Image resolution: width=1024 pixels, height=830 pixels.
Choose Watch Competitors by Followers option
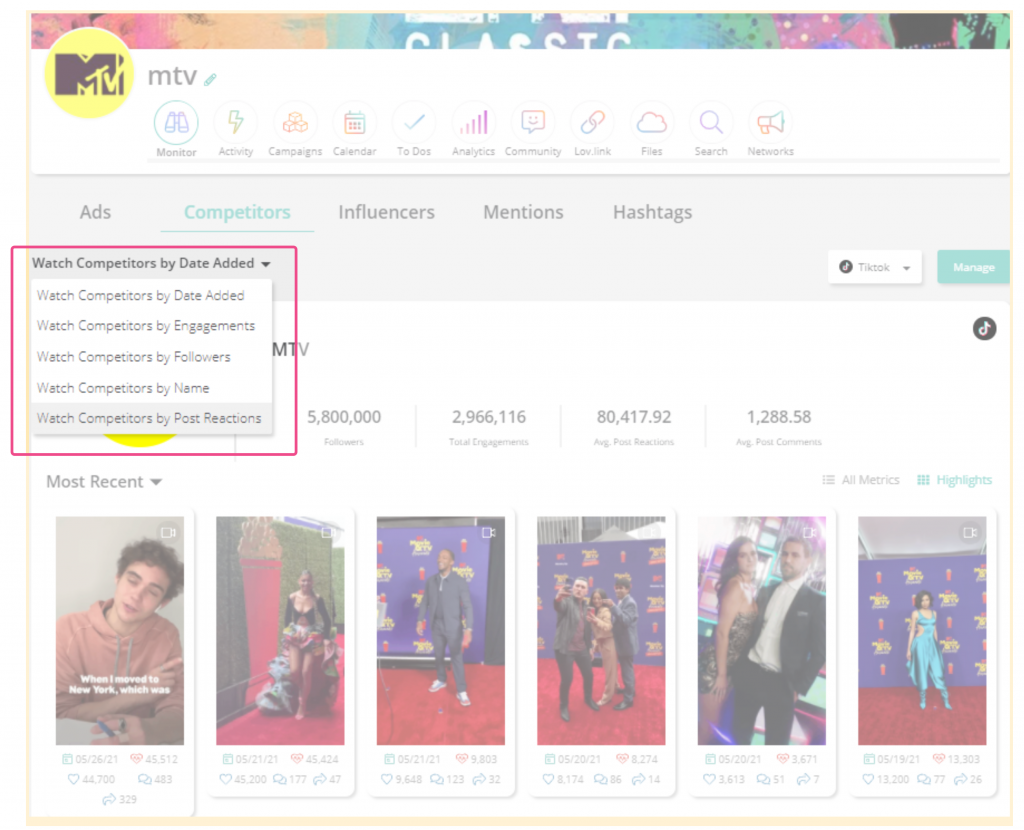coord(152,357)
